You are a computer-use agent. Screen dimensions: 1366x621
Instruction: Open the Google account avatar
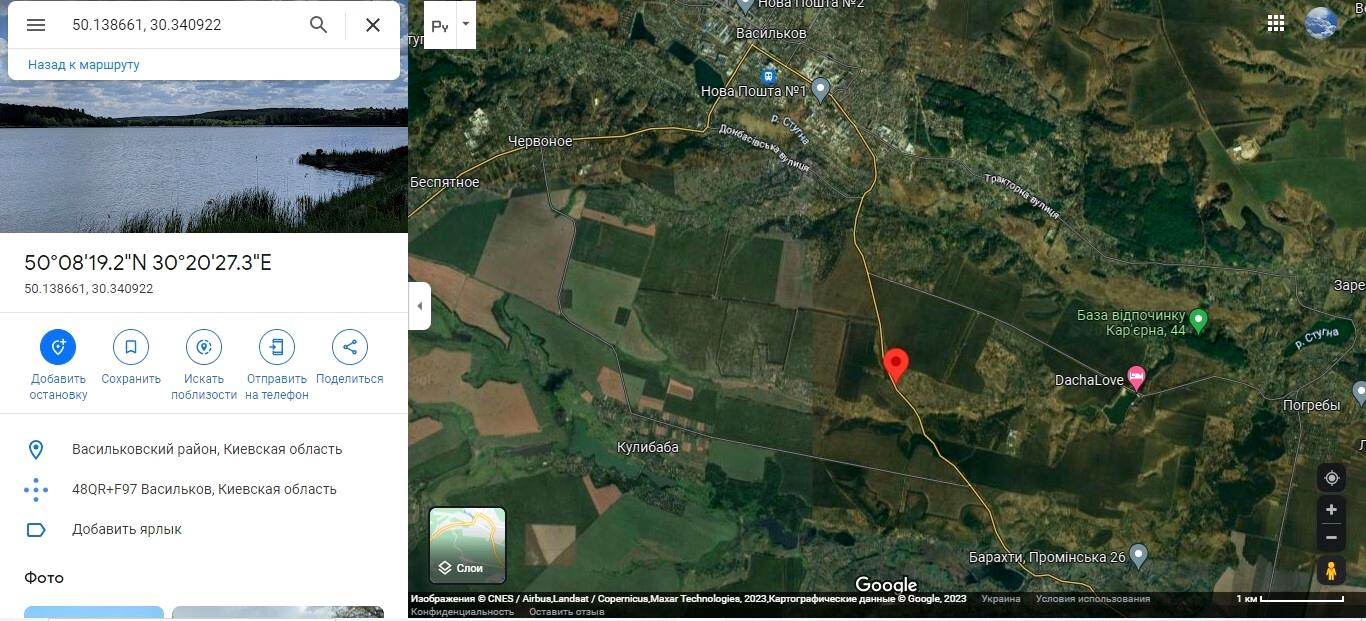[1321, 23]
